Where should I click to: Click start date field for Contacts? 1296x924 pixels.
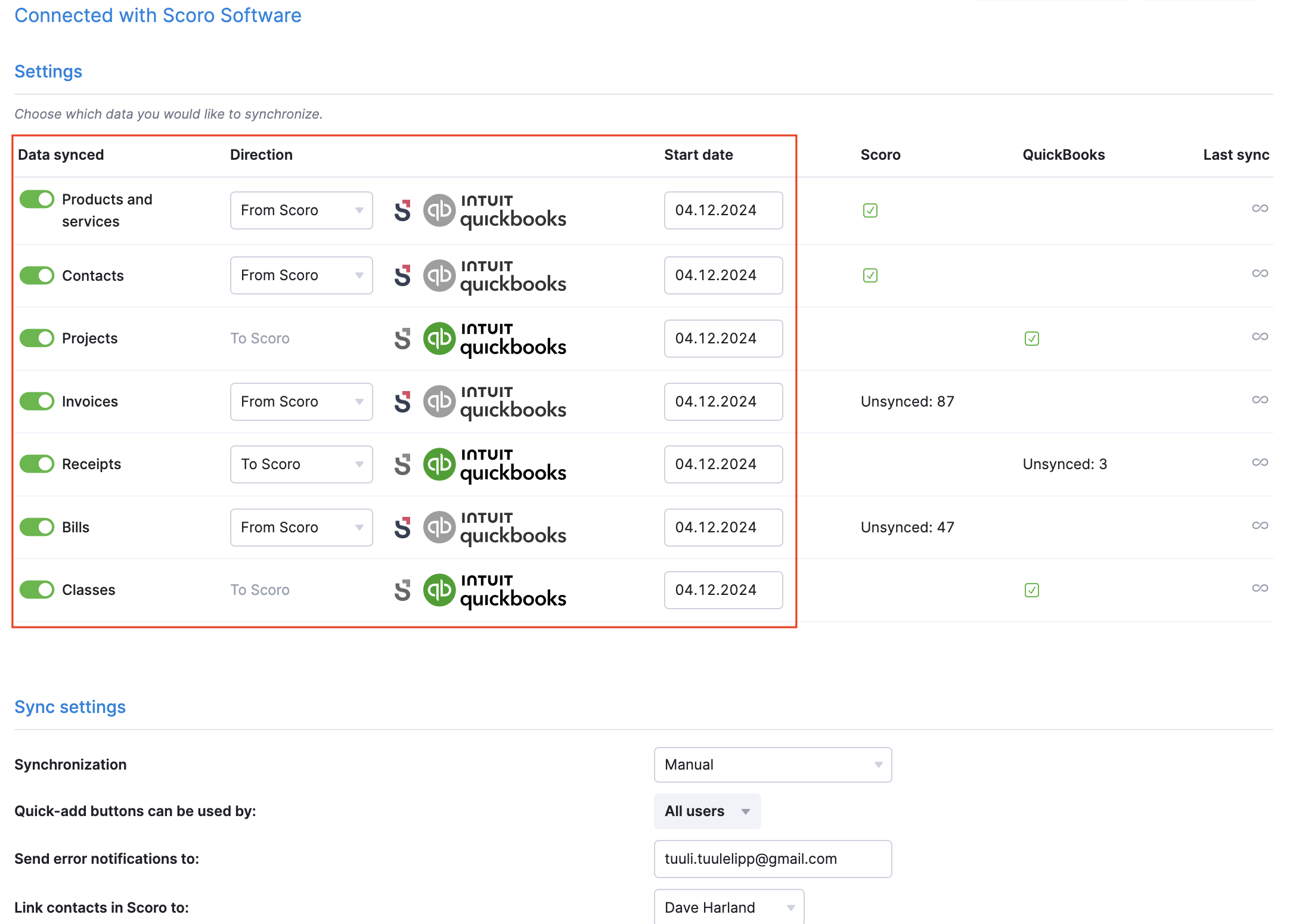[x=723, y=275]
